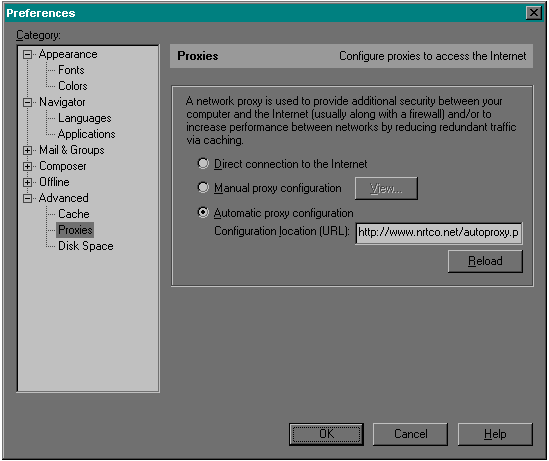Expand the Composer category
Viewport: 549px width, 461px height.
point(27,166)
